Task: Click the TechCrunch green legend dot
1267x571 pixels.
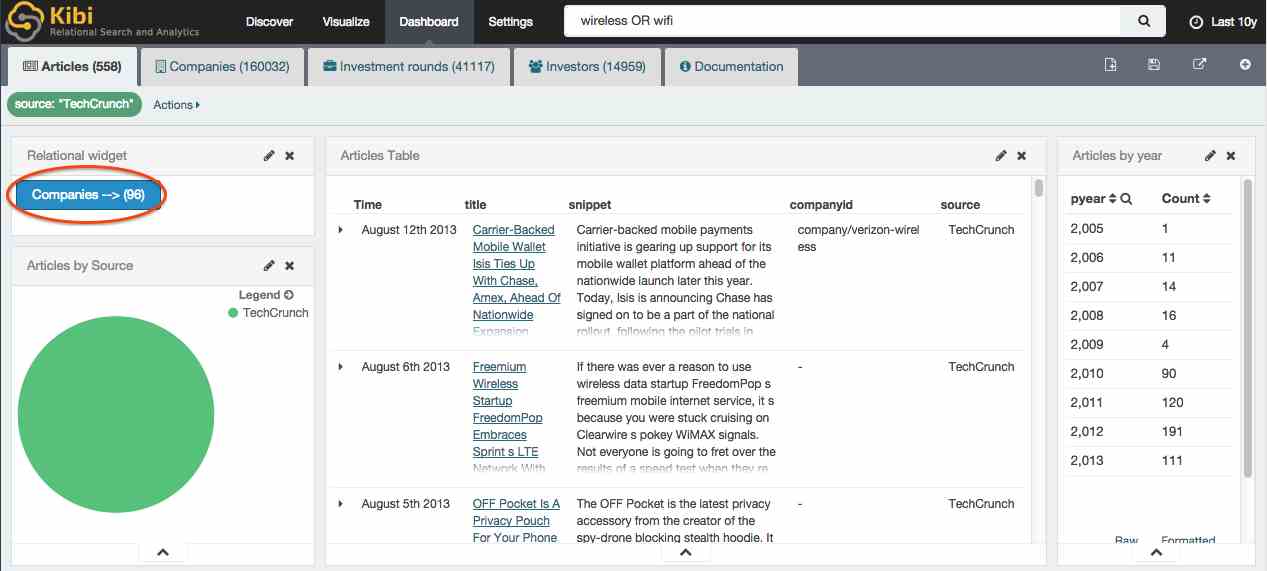Action: click(233, 313)
